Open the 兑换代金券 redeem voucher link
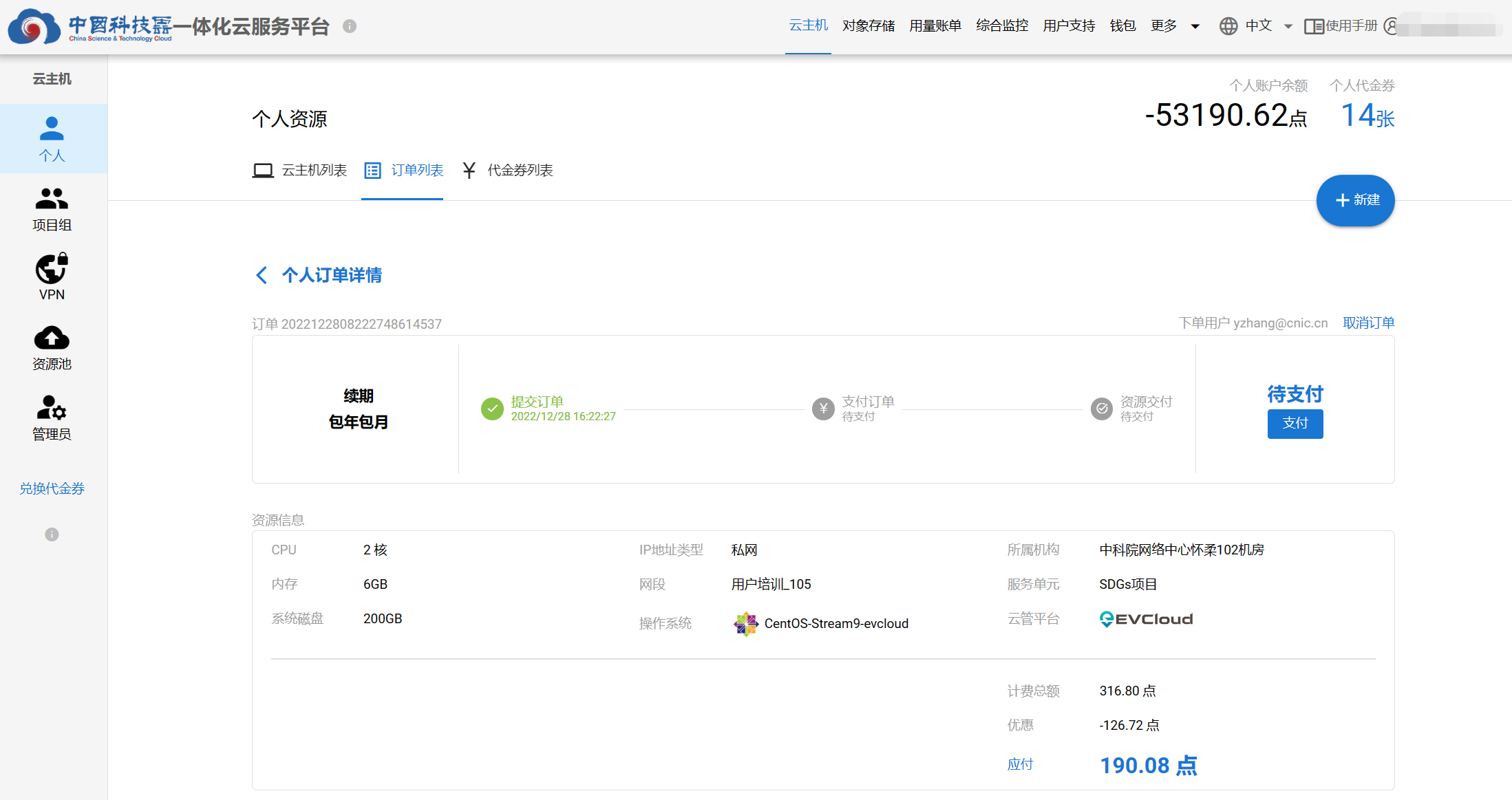1512x800 pixels. click(x=52, y=488)
